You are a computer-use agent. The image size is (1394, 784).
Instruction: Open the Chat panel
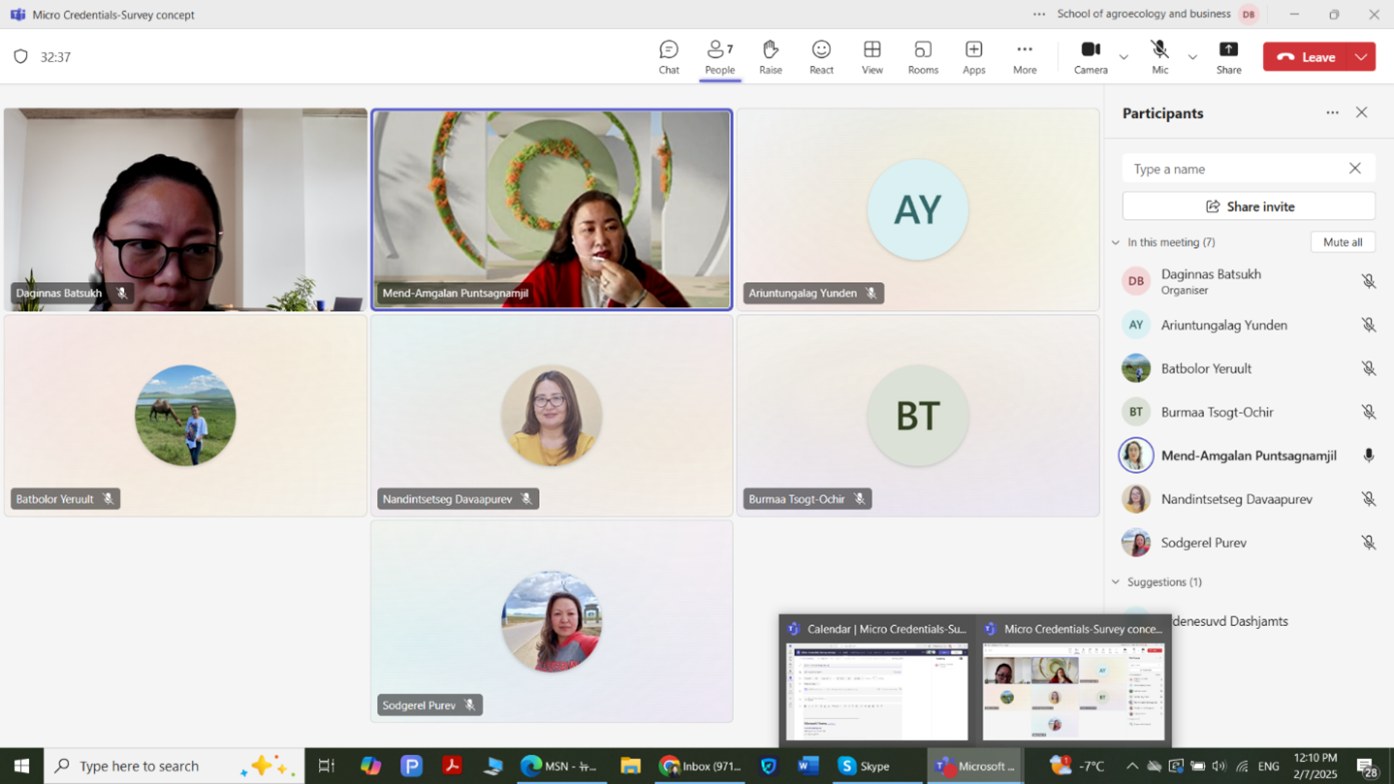coord(669,56)
